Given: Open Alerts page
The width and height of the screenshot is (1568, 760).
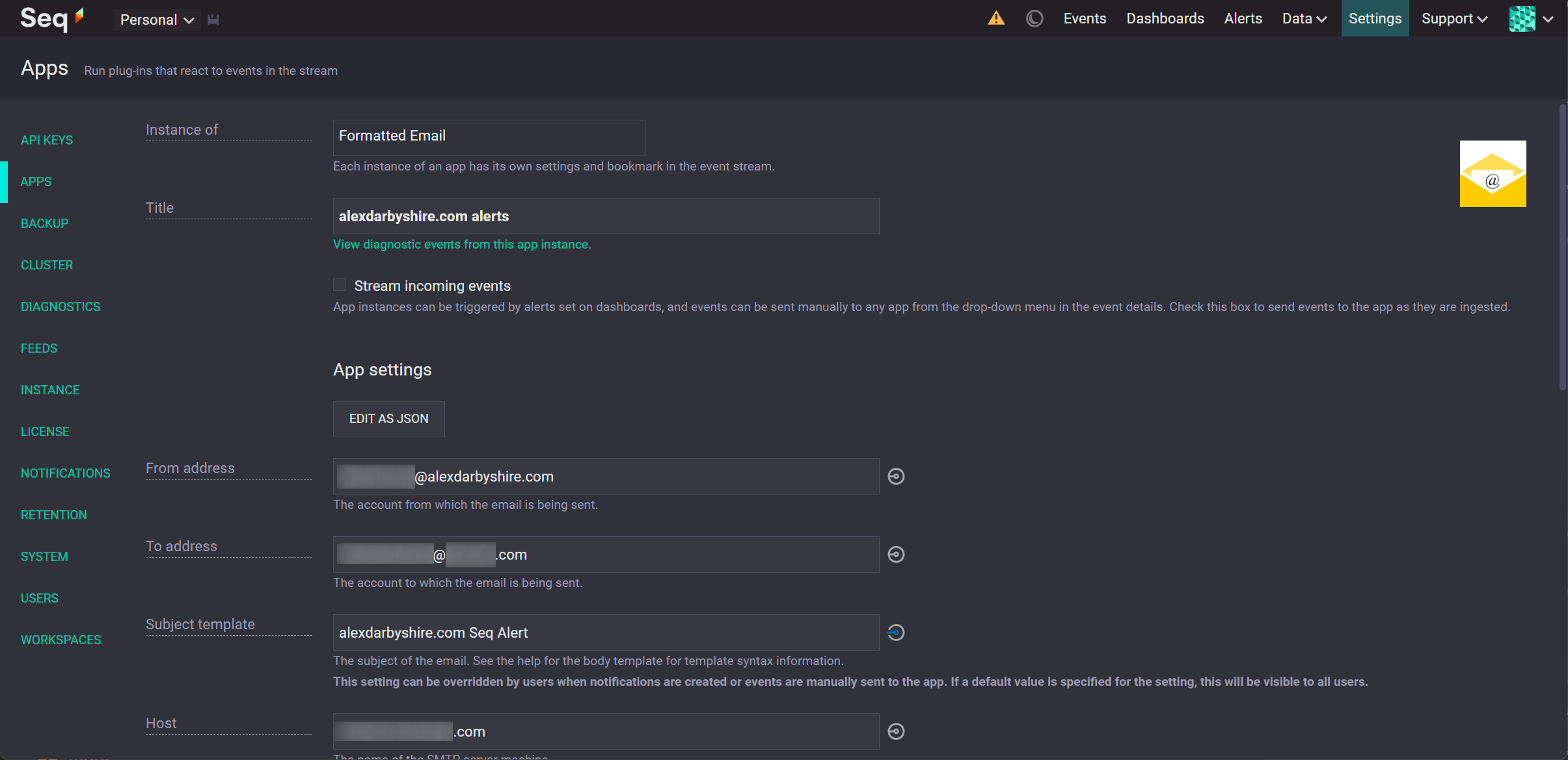Looking at the screenshot, I should 1243,18.
